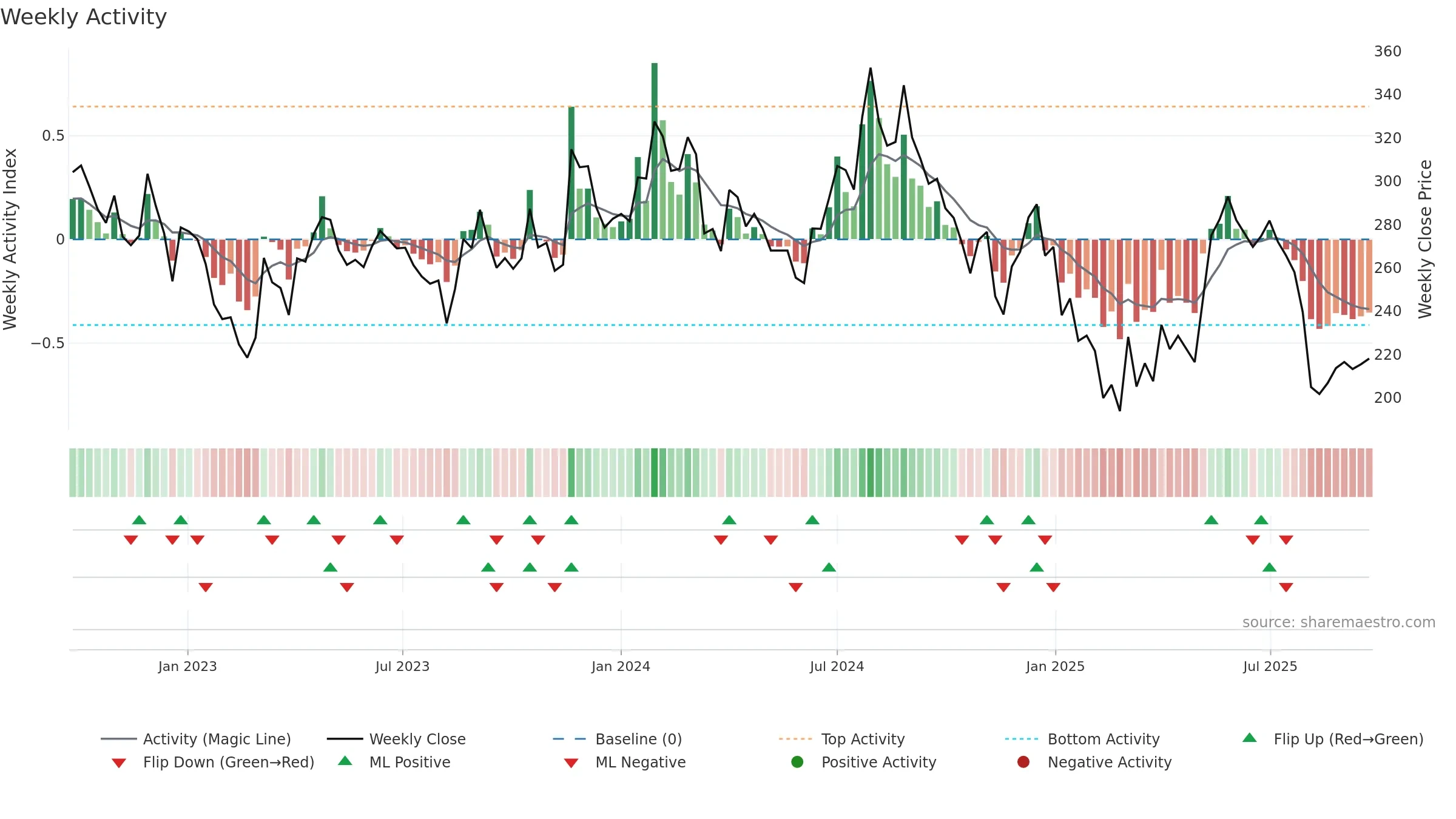1456x819 pixels.
Task: Click the last Flip Down marker after Jul 2025
Action: (x=1286, y=540)
